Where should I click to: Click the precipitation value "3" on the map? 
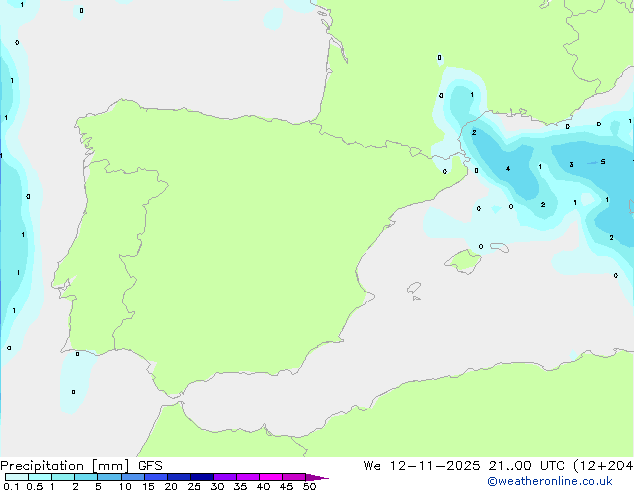click(x=571, y=165)
